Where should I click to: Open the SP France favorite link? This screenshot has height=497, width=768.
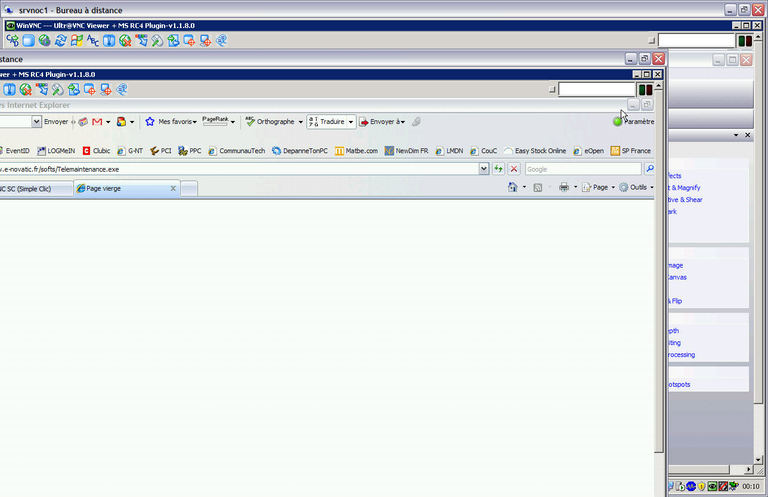click(631, 151)
